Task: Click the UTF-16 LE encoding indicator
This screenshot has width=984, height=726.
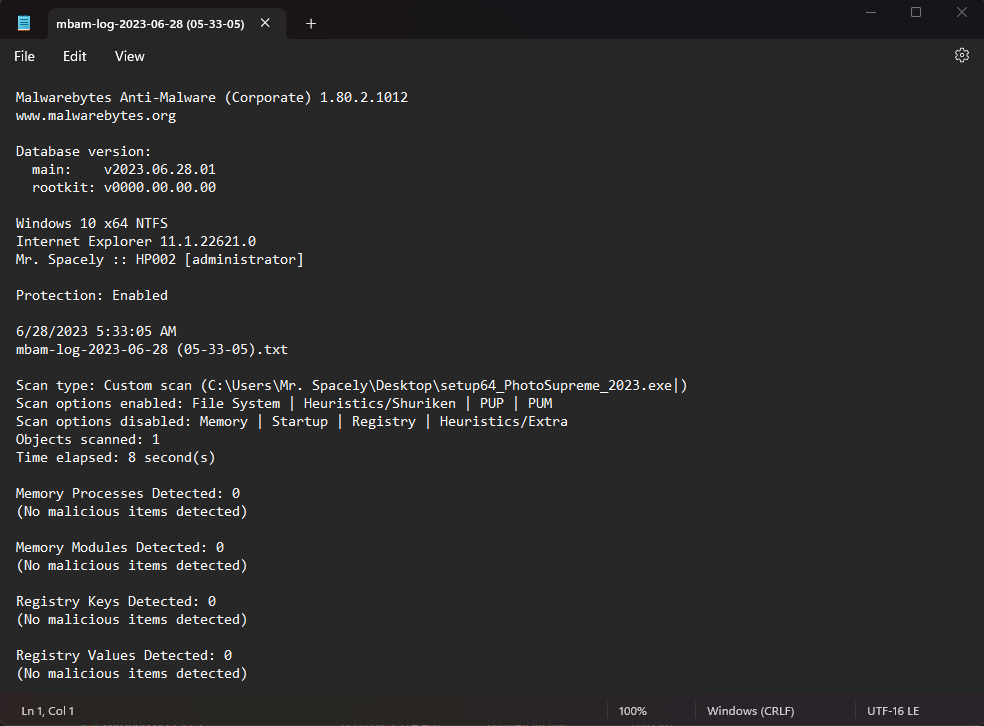Action: tap(893, 711)
